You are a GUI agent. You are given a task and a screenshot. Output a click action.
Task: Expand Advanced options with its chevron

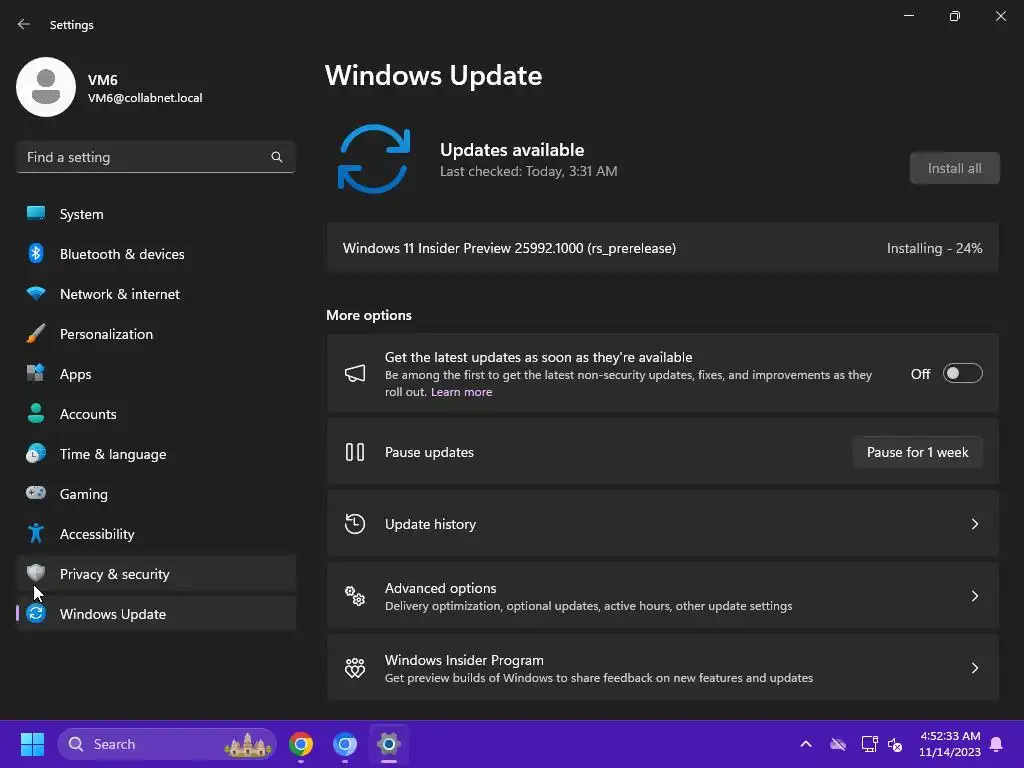point(974,596)
